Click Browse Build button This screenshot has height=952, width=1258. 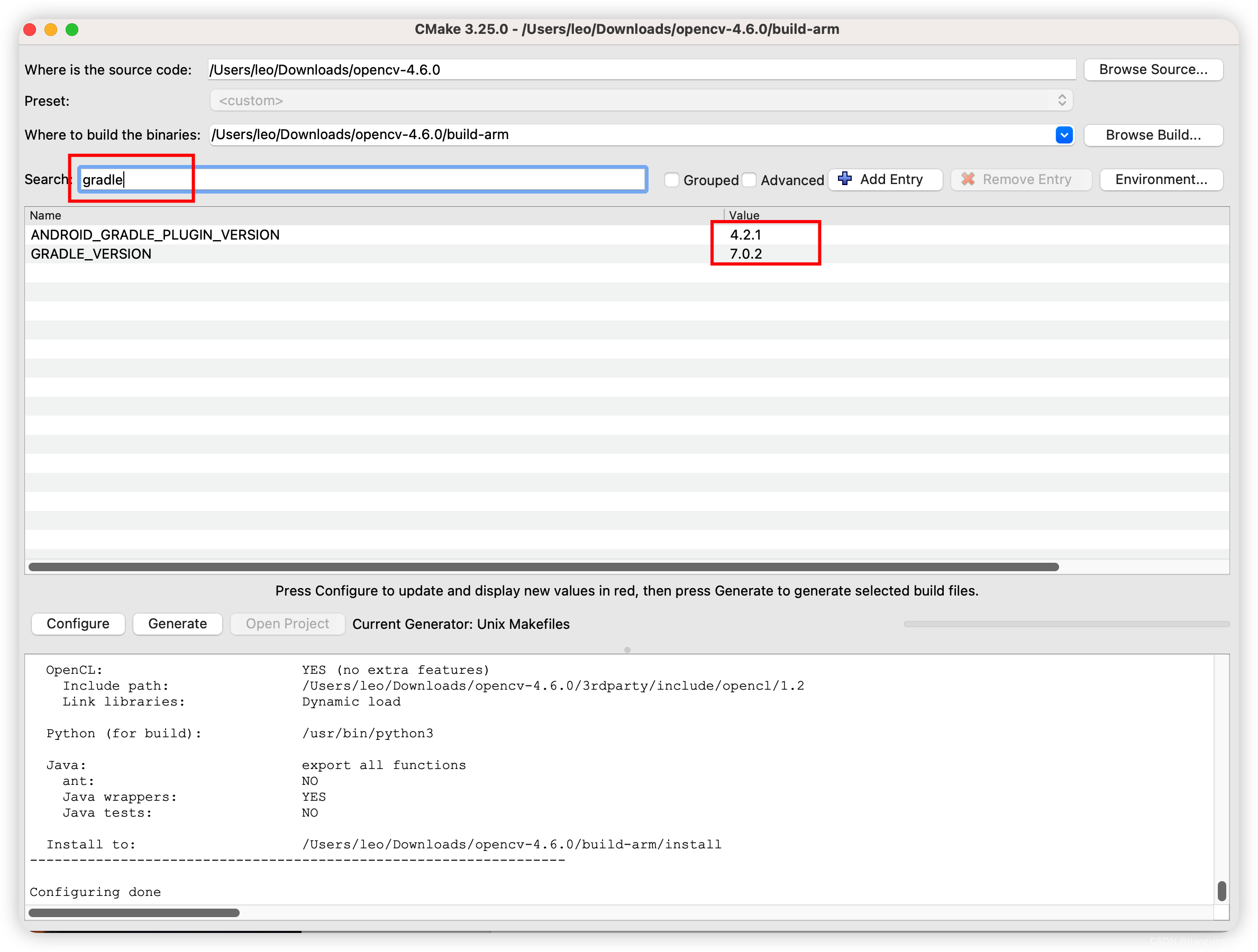1153,135
